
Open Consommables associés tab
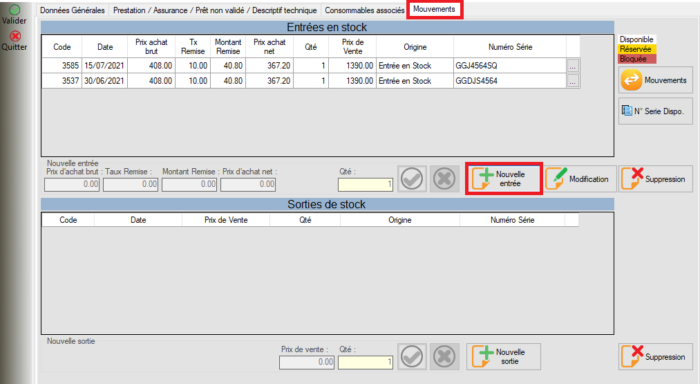click(x=364, y=10)
